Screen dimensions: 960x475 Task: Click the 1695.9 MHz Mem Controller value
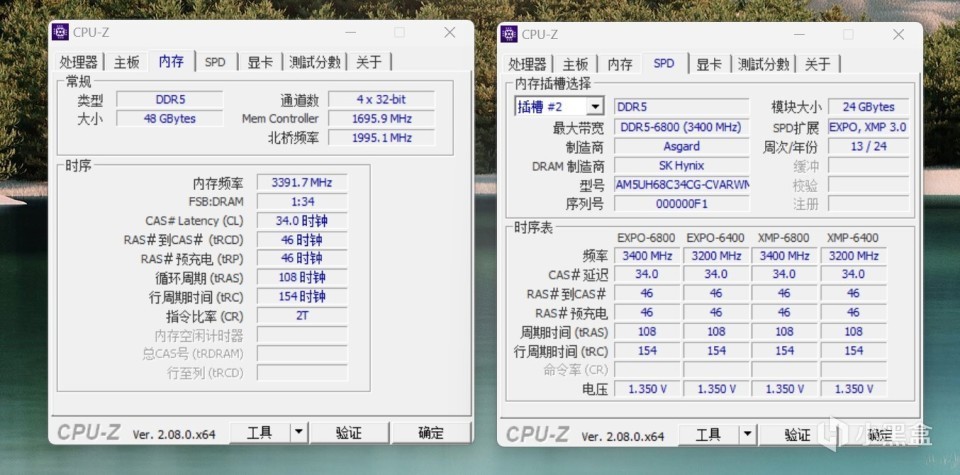click(381, 118)
